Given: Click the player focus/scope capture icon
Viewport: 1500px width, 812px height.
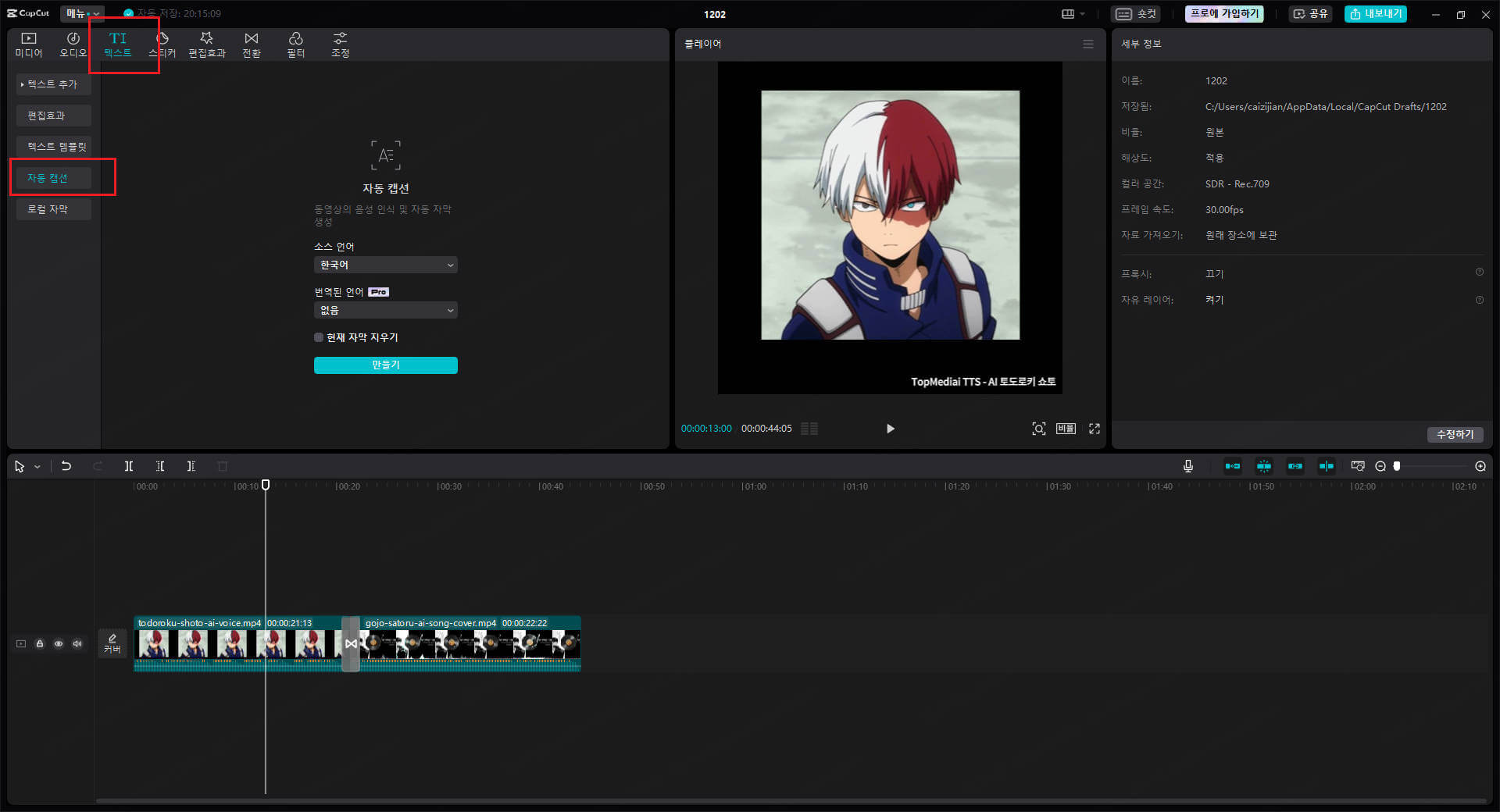Looking at the screenshot, I should [1039, 429].
